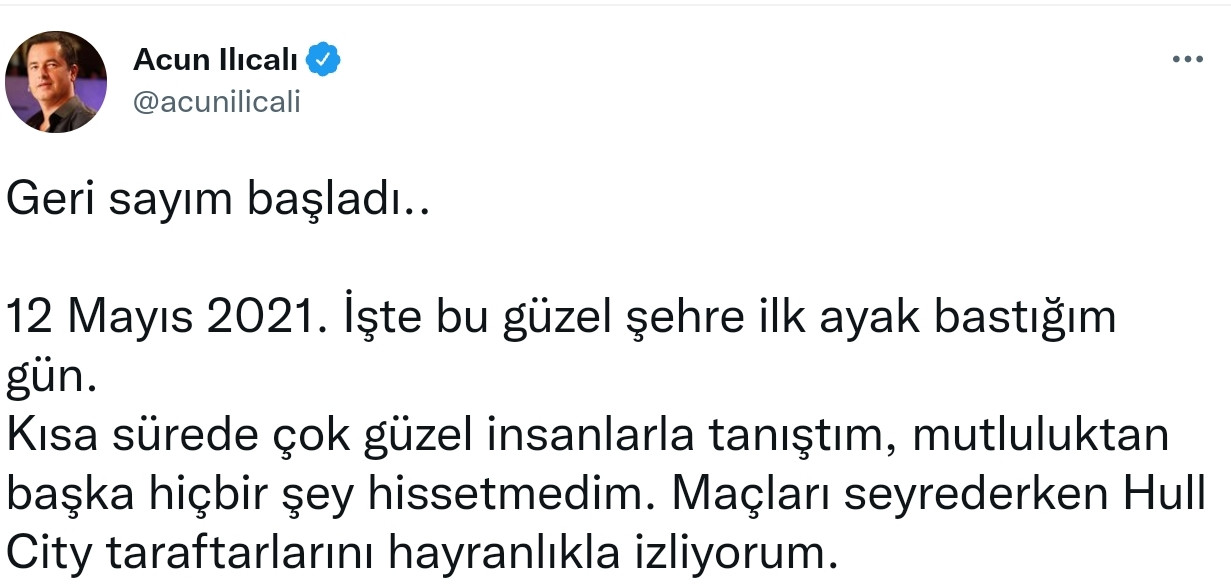
Task: Click the profile image of Acun Ilıcalı
Action: pyautogui.click(x=57, y=81)
